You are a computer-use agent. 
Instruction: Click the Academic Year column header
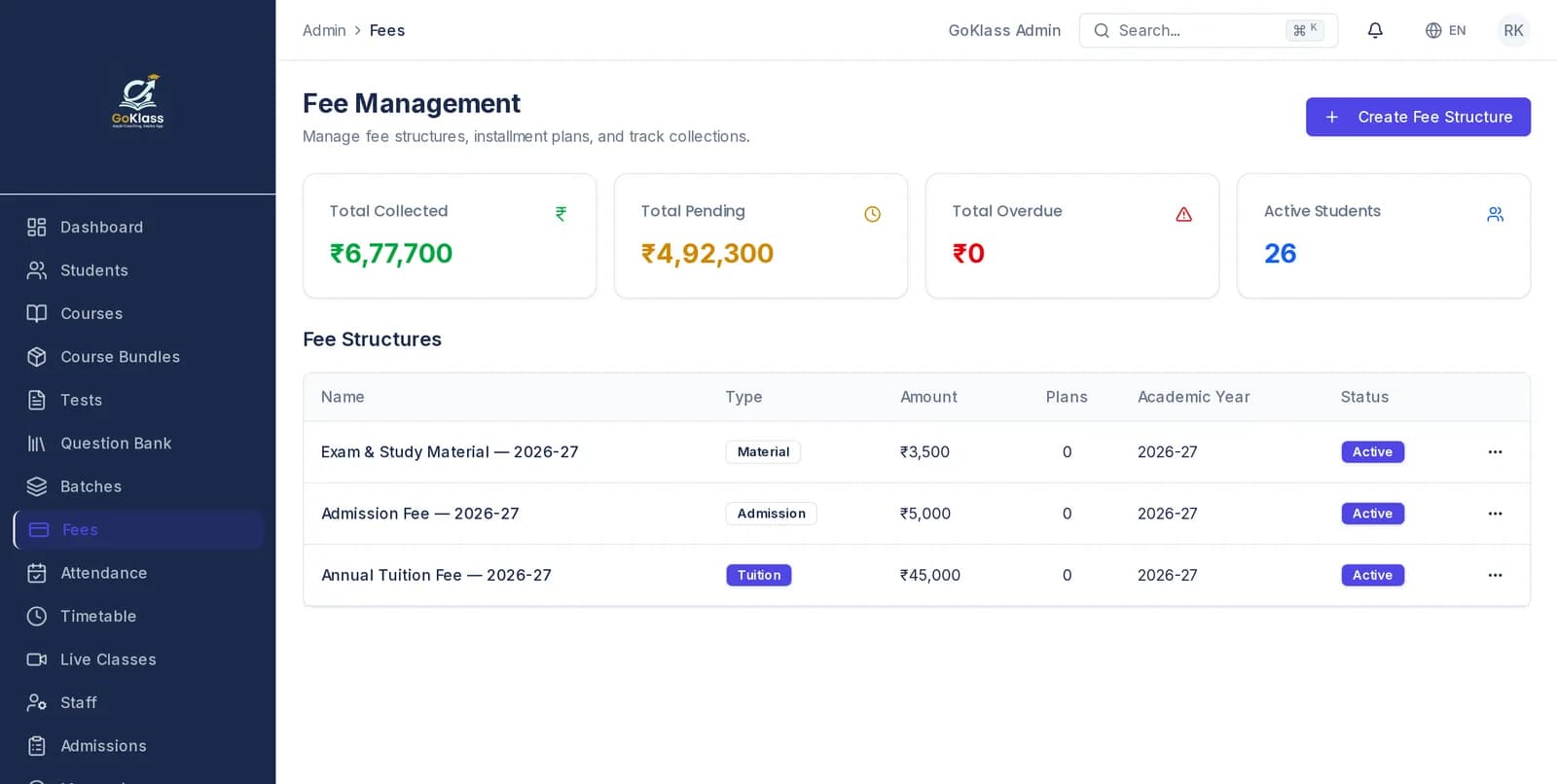1193,397
